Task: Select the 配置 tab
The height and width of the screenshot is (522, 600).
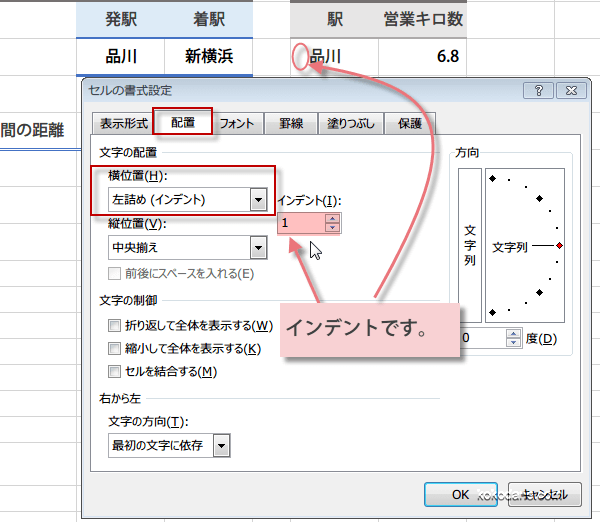Action: coord(183,122)
